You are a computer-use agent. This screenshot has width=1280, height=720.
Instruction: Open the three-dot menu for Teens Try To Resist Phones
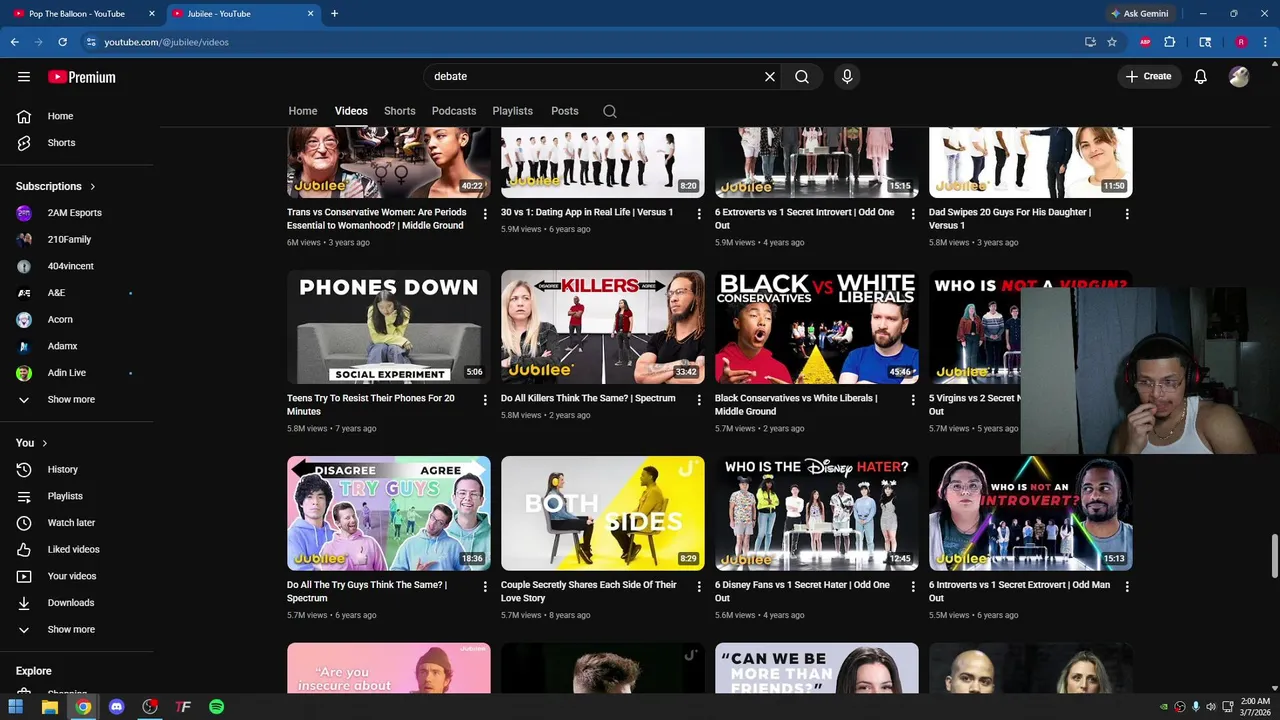click(486, 400)
